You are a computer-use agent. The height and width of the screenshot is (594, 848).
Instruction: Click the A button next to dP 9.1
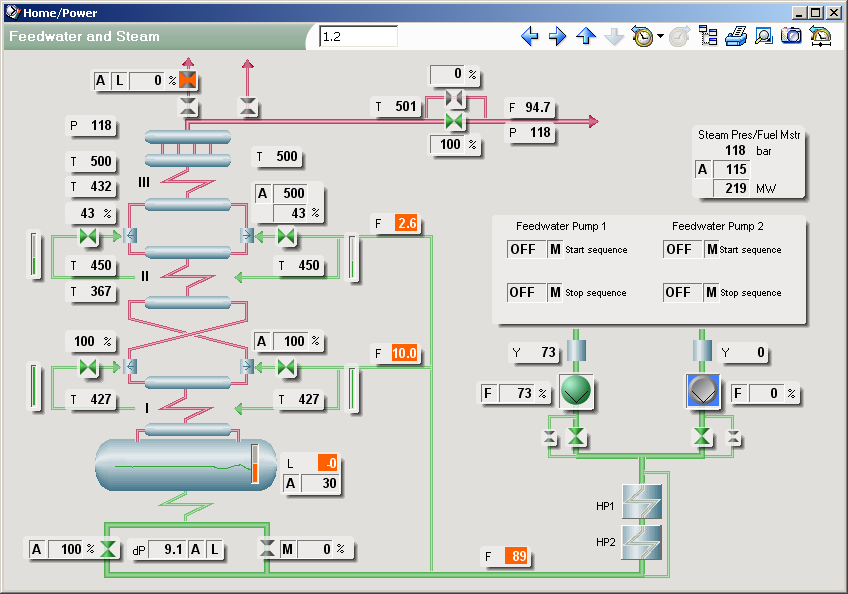[x=196, y=549]
